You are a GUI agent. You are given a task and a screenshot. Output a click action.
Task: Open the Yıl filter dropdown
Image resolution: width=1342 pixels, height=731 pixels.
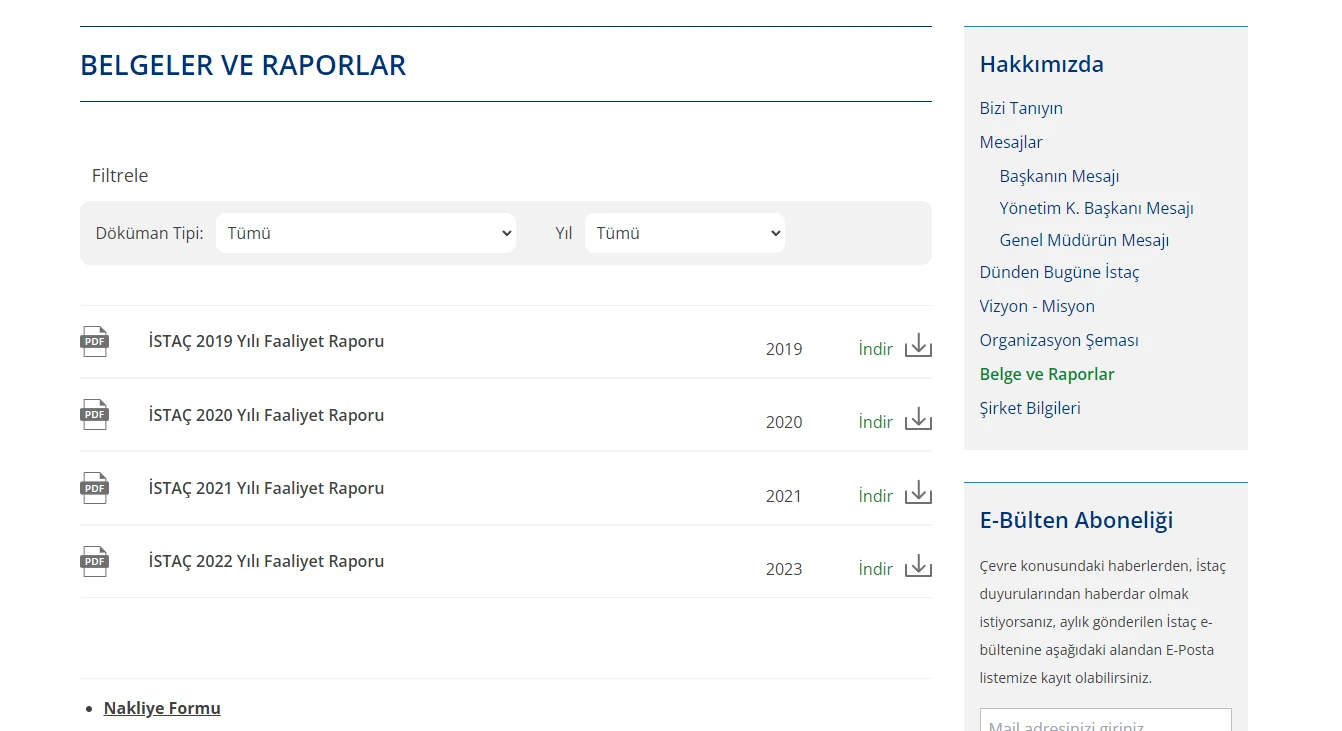point(685,233)
